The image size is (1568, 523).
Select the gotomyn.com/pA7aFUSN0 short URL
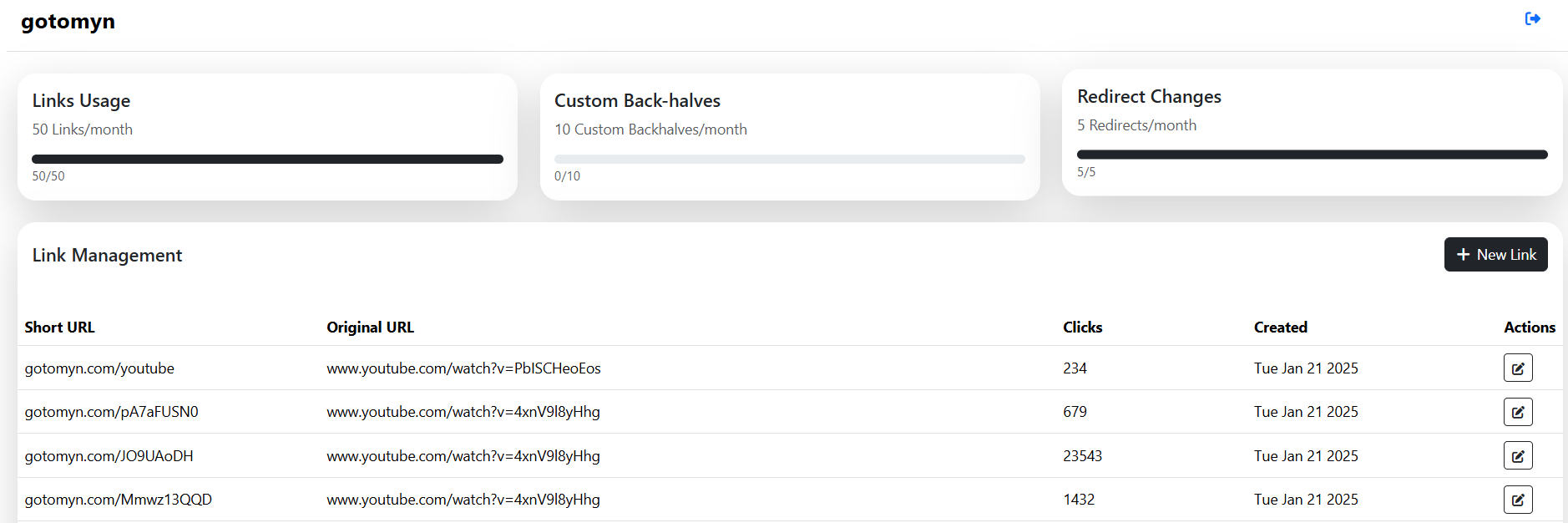pyautogui.click(x=111, y=412)
